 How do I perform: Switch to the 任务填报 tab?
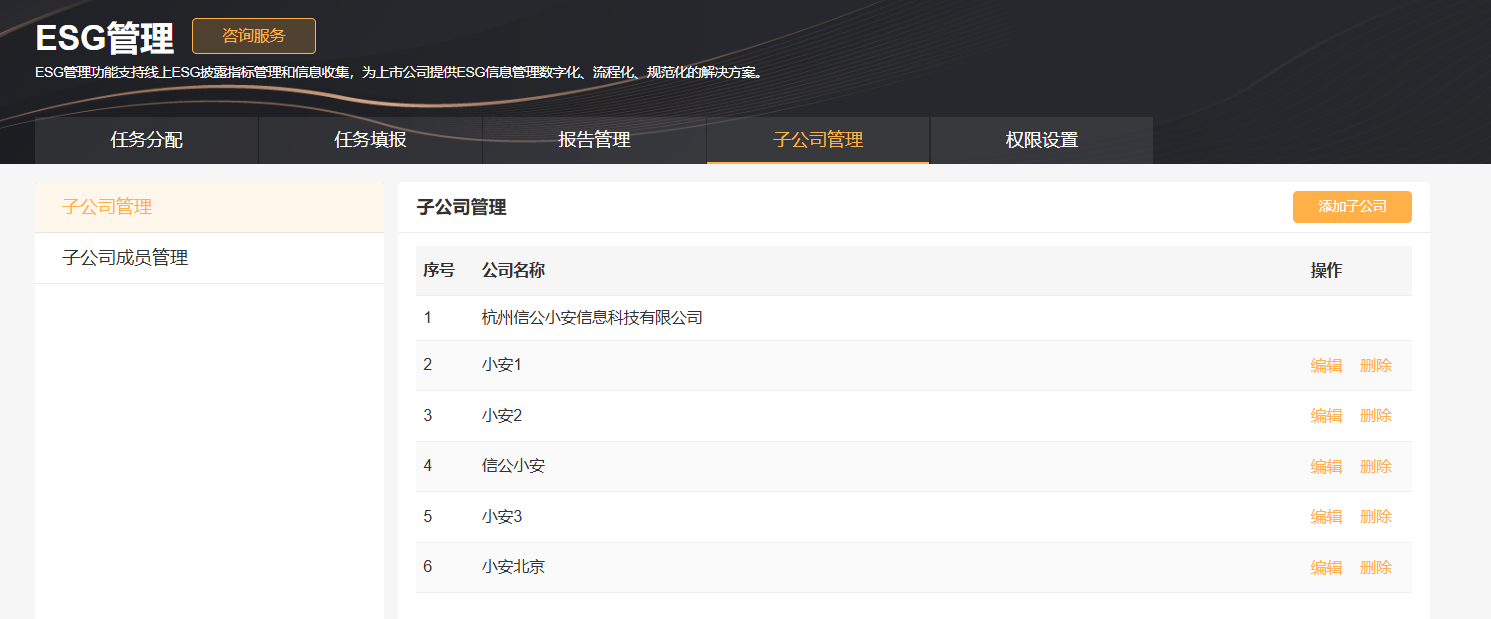pos(370,140)
